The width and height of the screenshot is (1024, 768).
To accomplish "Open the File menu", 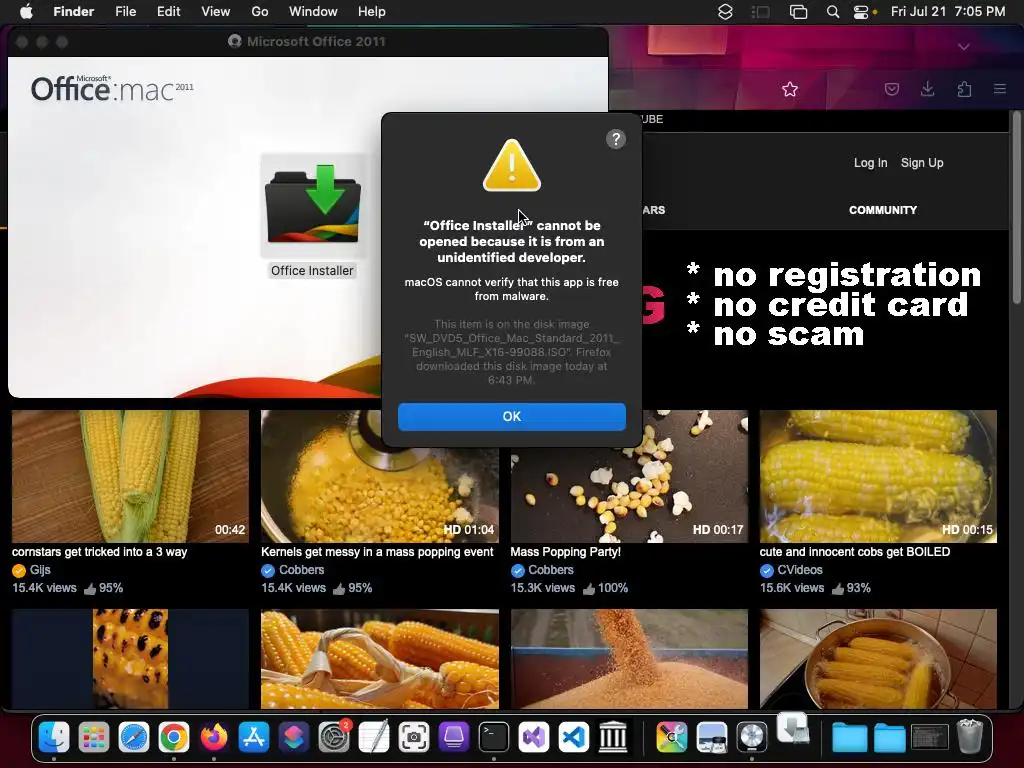I will [125, 12].
